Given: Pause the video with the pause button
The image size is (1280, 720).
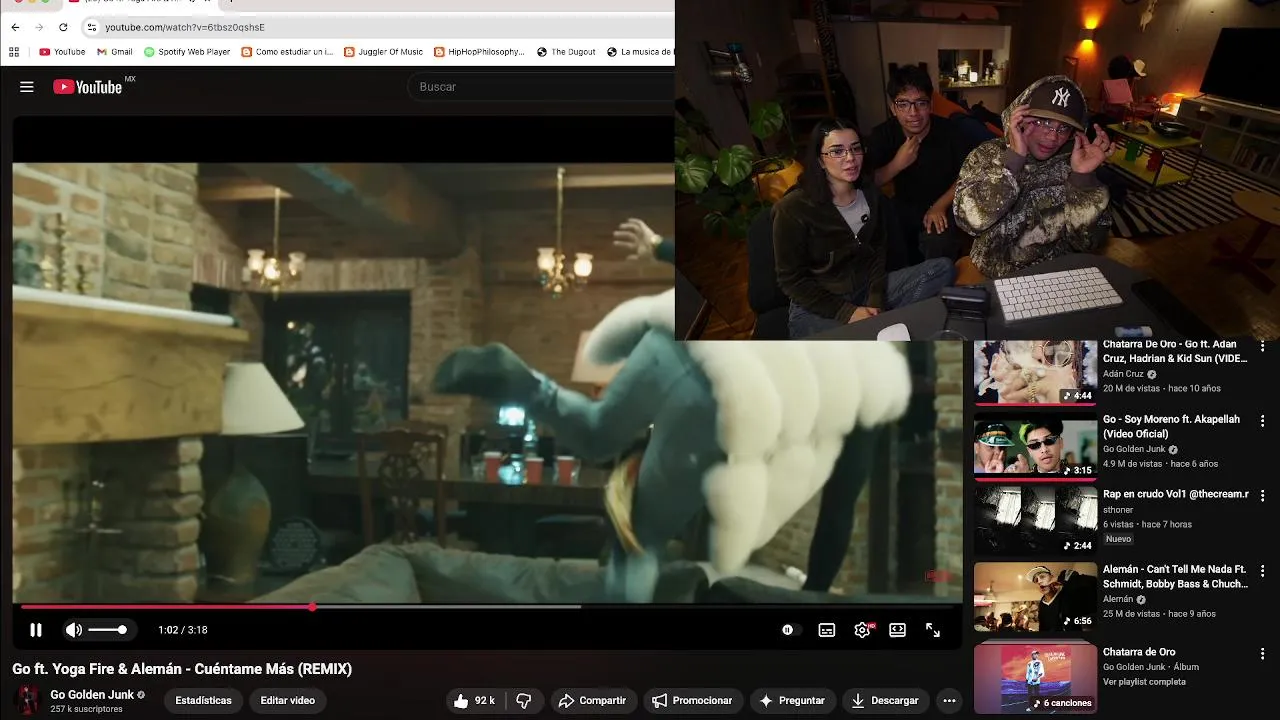Looking at the screenshot, I should (36, 630).
